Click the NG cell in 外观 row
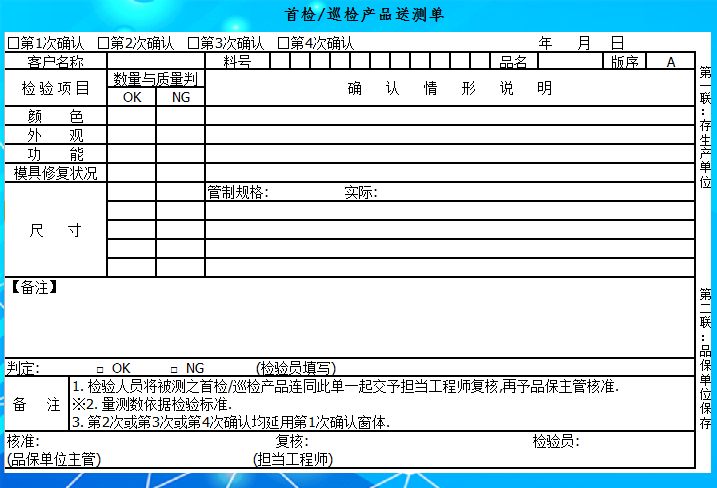 point(180,135)
